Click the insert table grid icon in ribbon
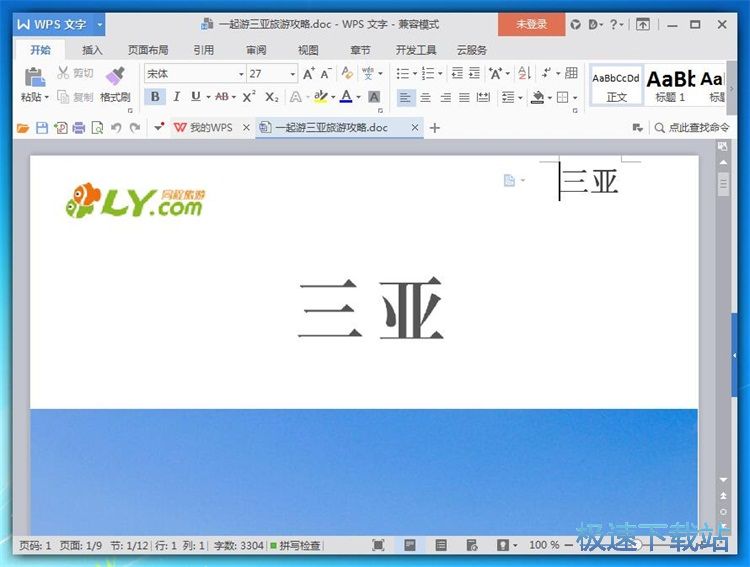The height and width of the screenshot is (567, 750). [571, 73]
